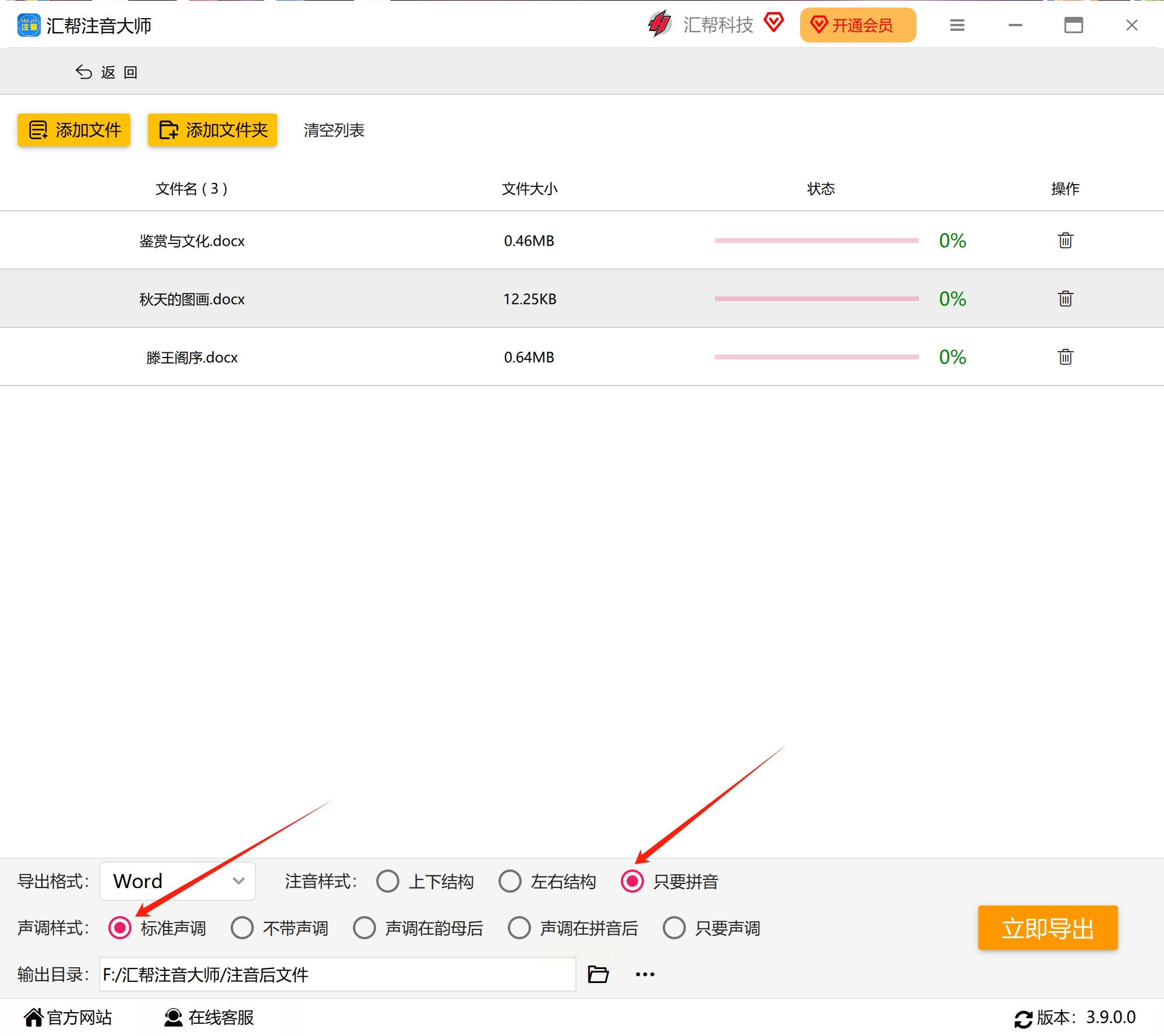Viewport: 1164px width, 1036px height.
Task: Click the version refresh icon
Action: pos(1023,1019)
